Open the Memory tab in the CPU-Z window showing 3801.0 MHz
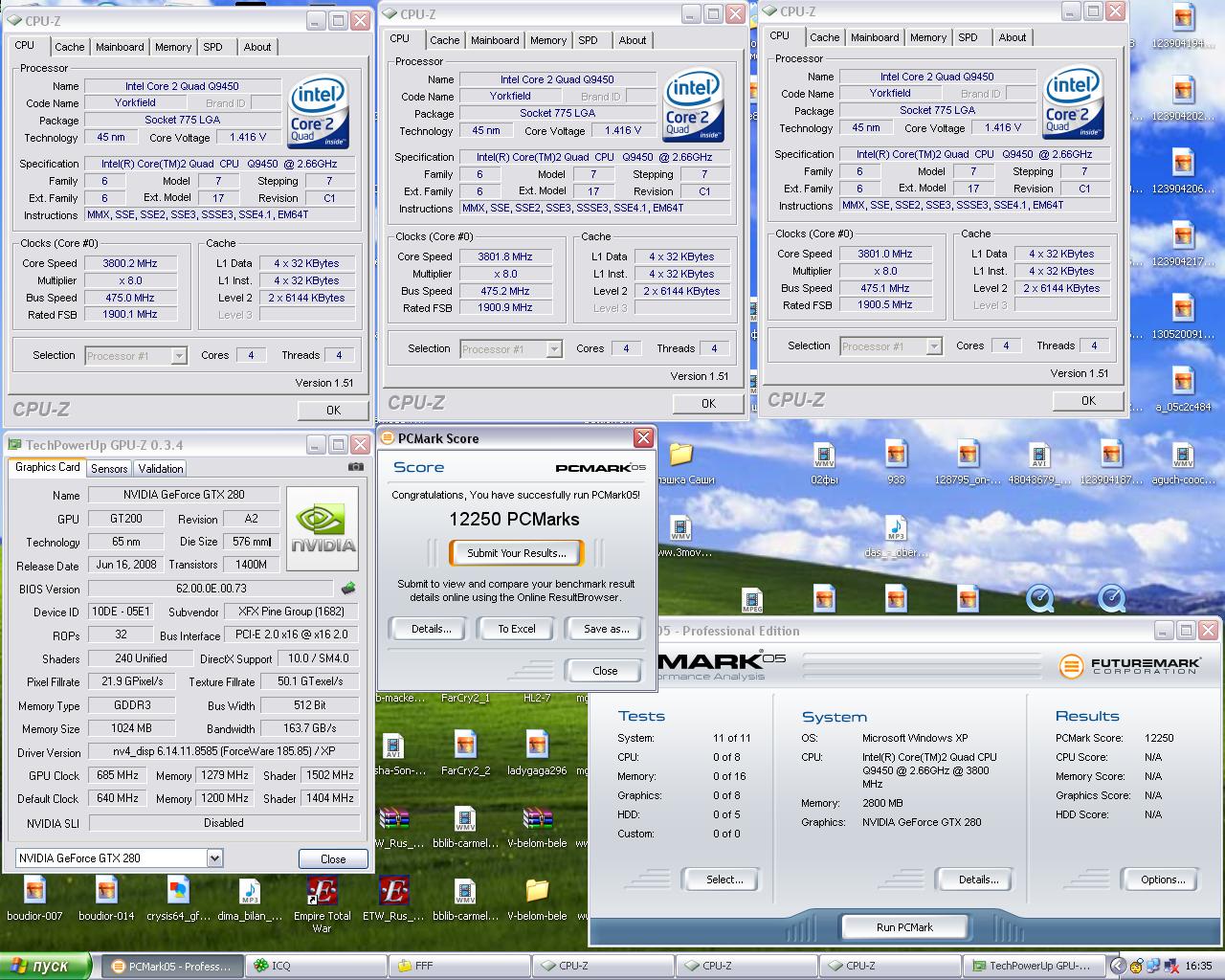Image resolution: width=1225 pixels, height=980 pixels. (x=928, y=37)
